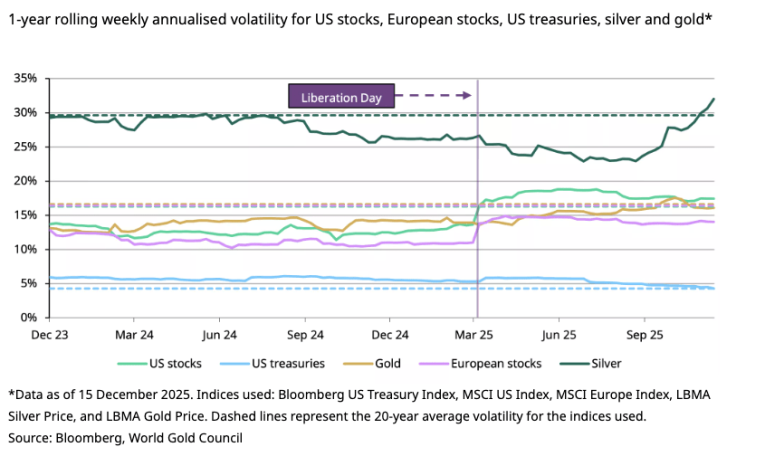The image size is (765, 466).
Task: Click the purple dashed Liberation Day arrow
Action: click(435, 96)
